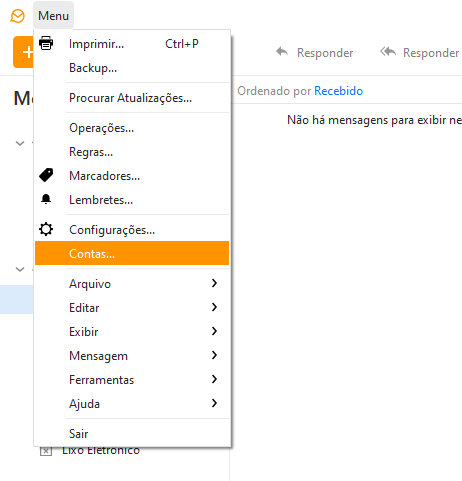Screen dimensions: 462x481
Task: Click the printer icon beside Imprimir
Action: point(46,43)
